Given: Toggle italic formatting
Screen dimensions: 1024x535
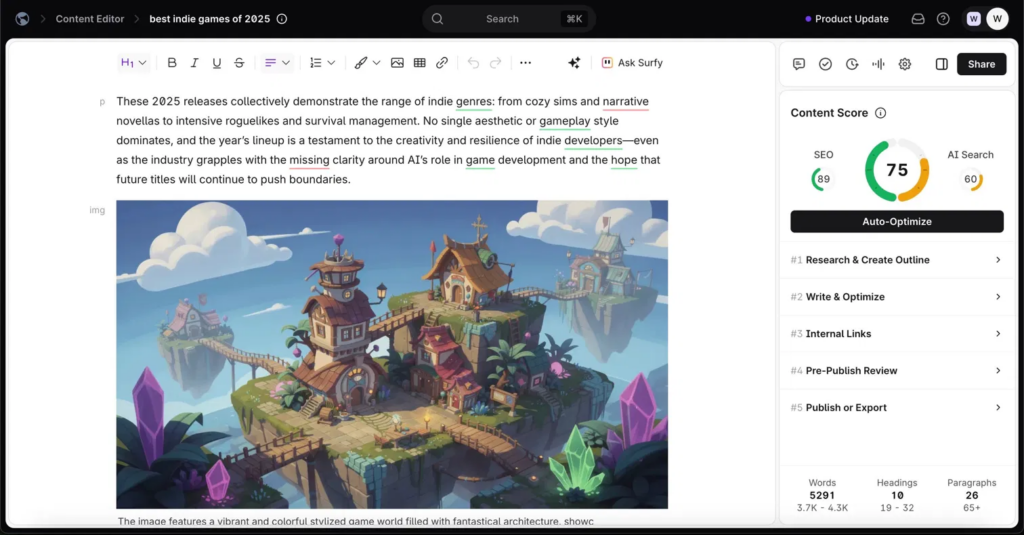Looking at the screenshot, I should tap(194, 63).
